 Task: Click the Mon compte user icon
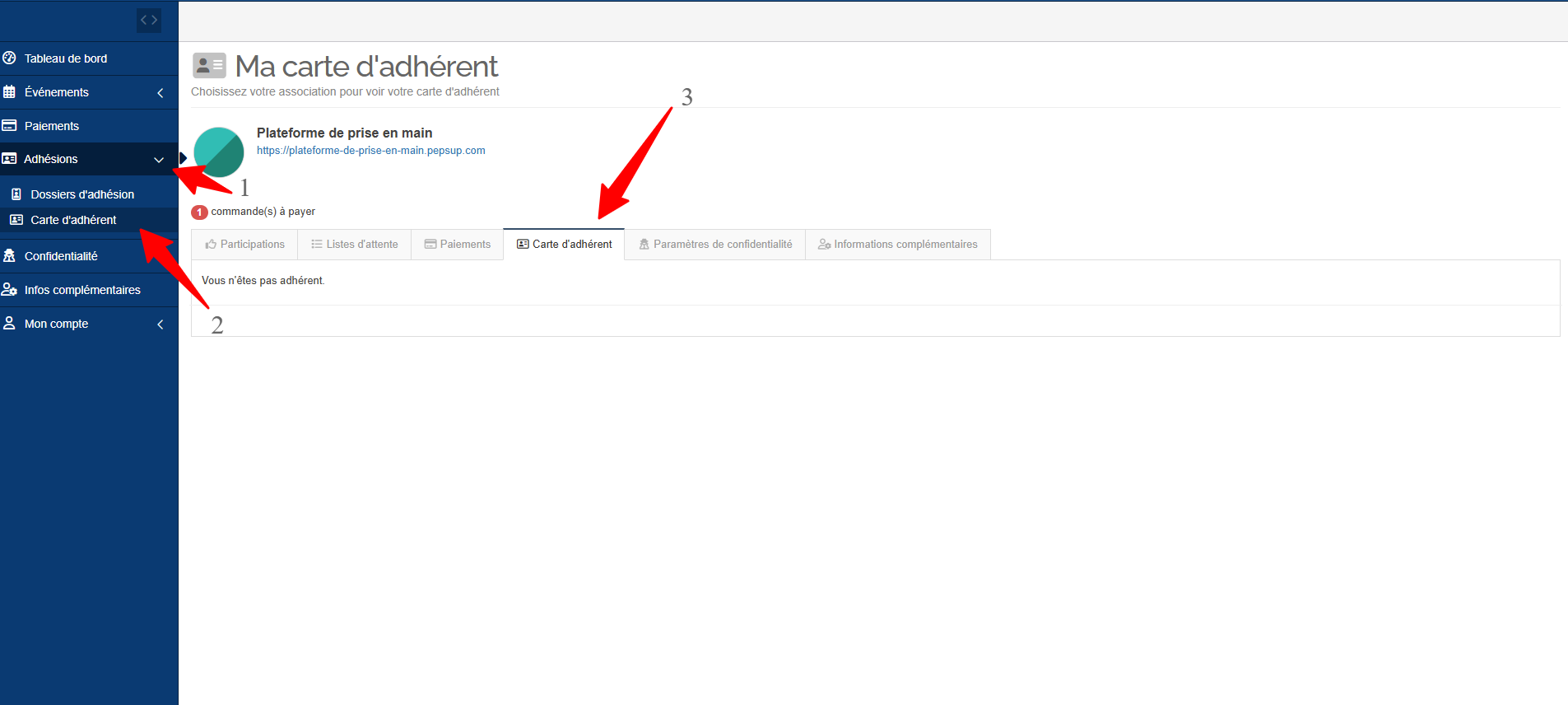[x=10, y=324]
